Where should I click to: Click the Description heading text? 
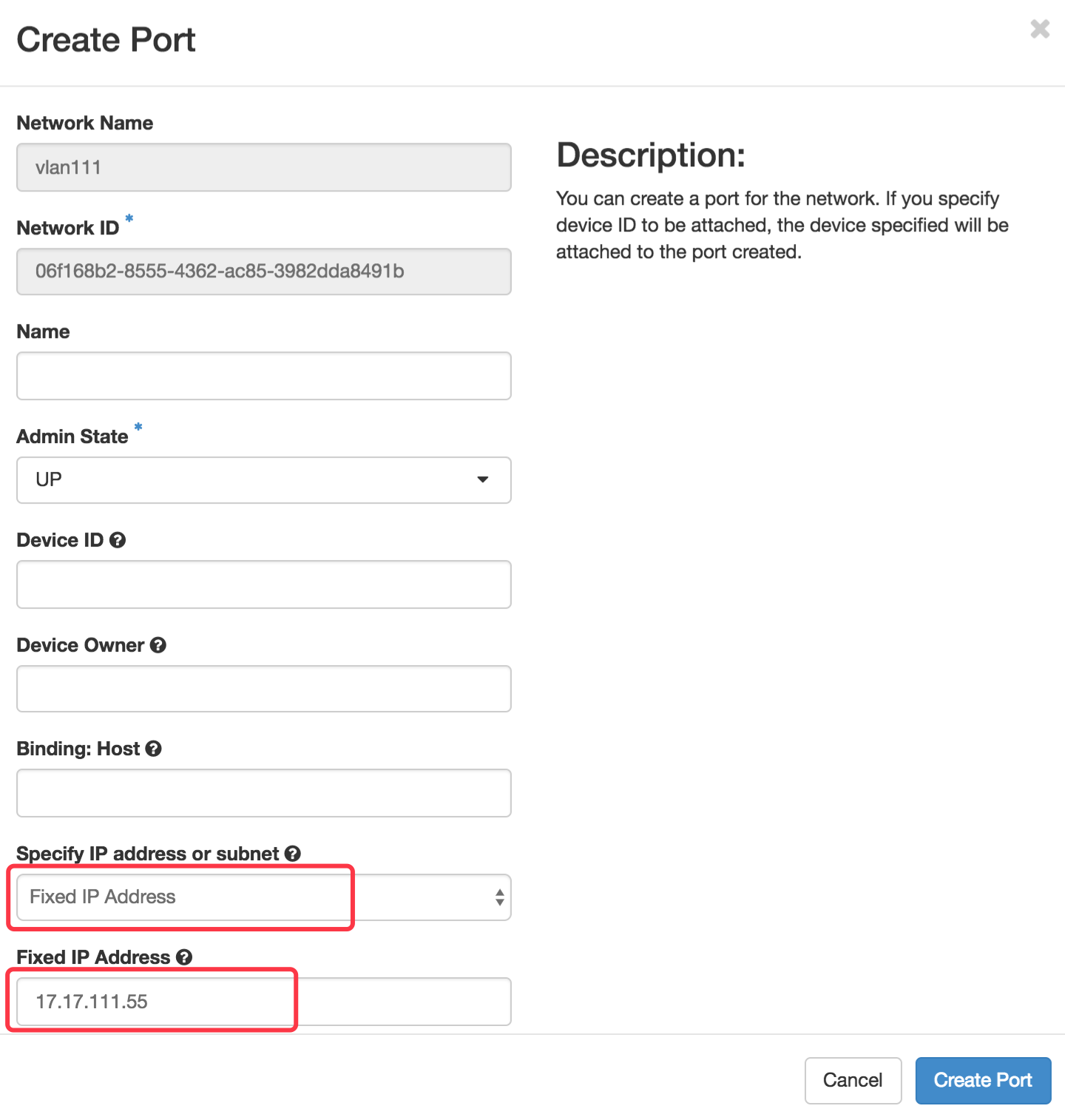click(x=651, y=155)
